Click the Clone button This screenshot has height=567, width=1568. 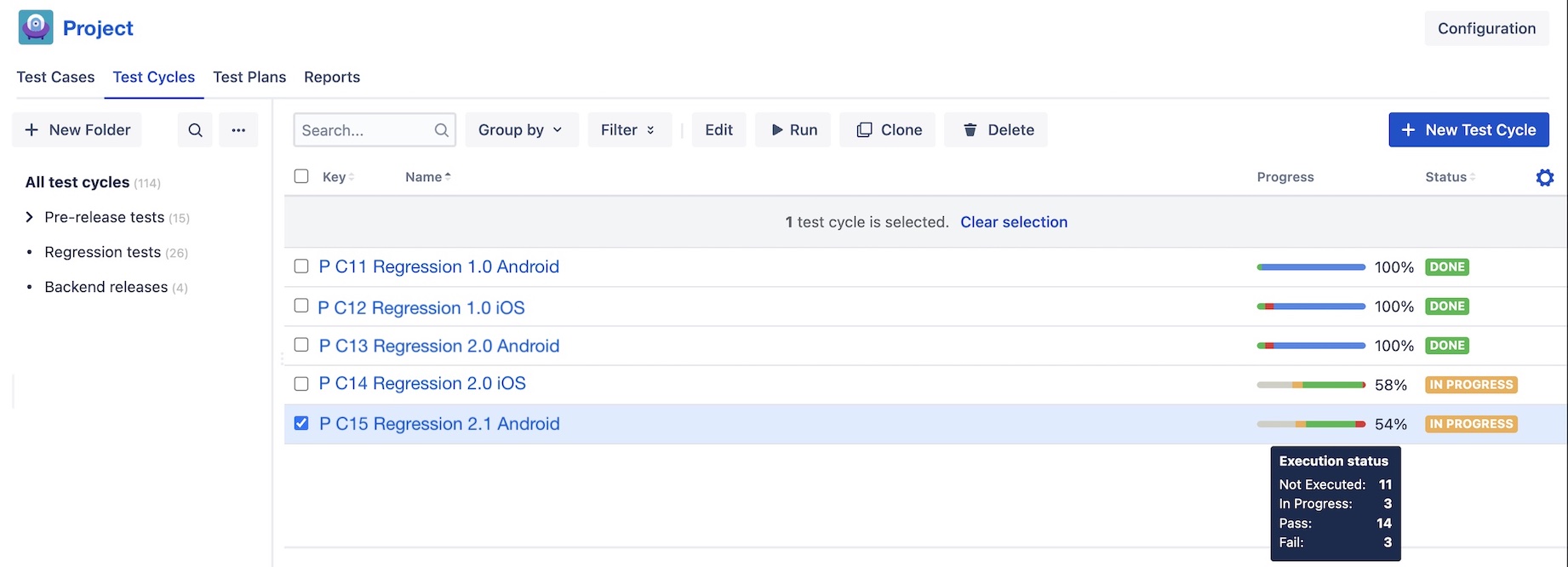point(887,130)
